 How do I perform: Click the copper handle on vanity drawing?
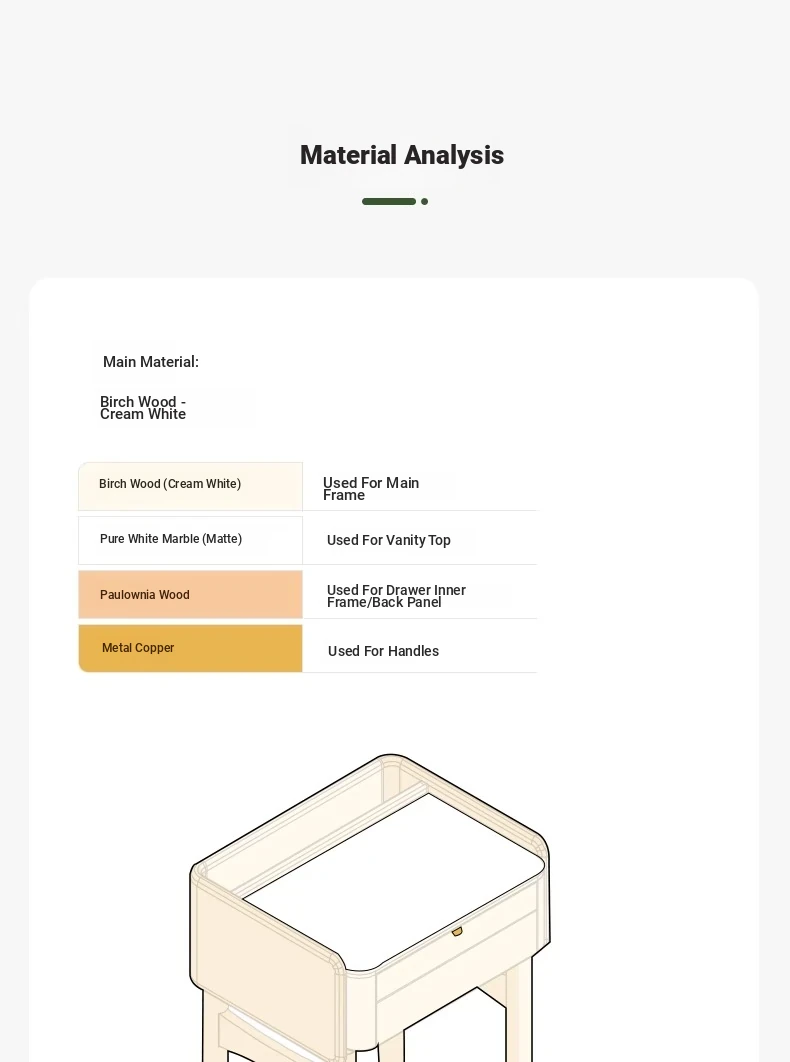(x=457, y=931)
